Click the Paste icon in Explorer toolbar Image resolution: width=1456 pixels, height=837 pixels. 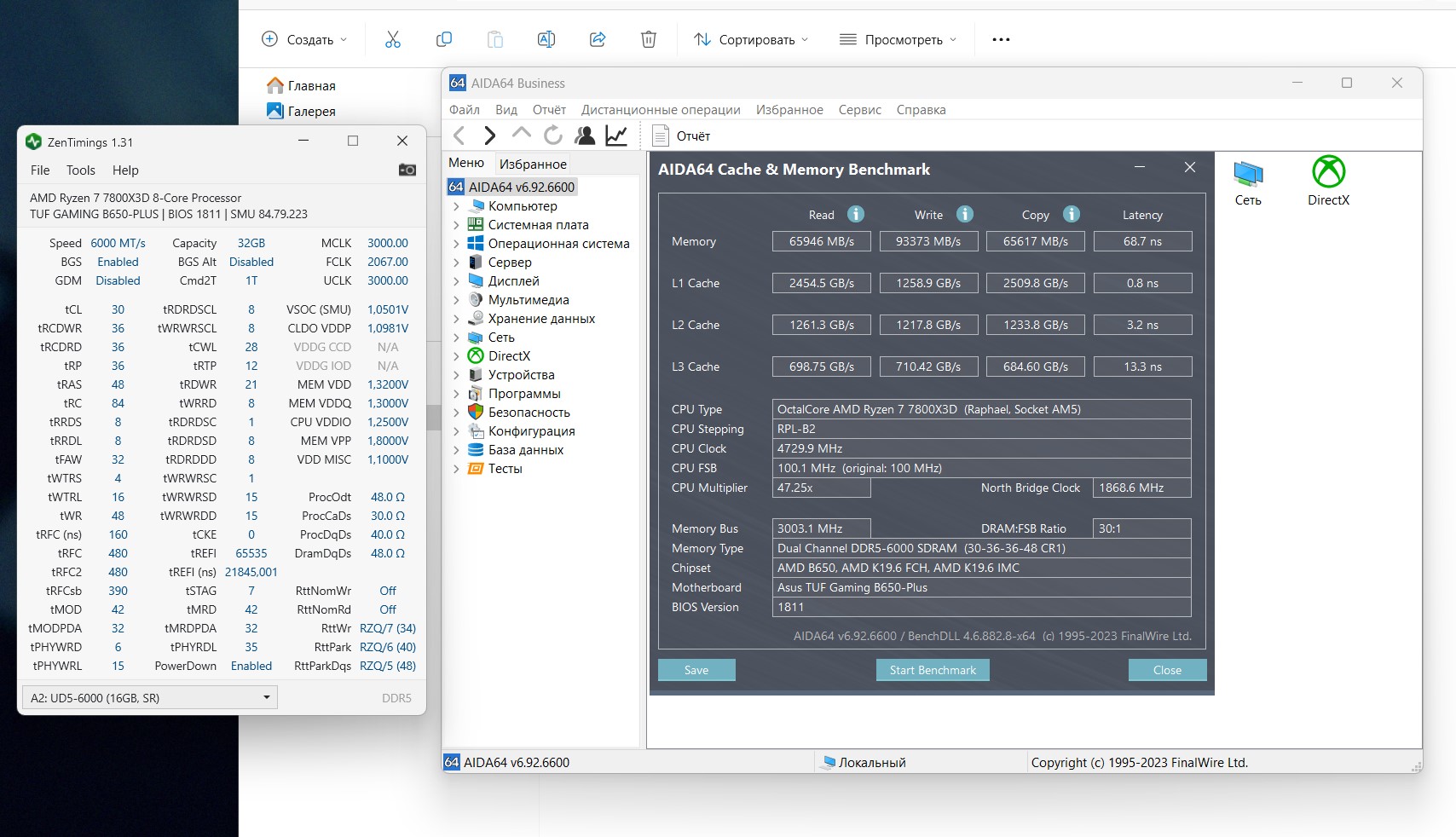tap(495, 39)
